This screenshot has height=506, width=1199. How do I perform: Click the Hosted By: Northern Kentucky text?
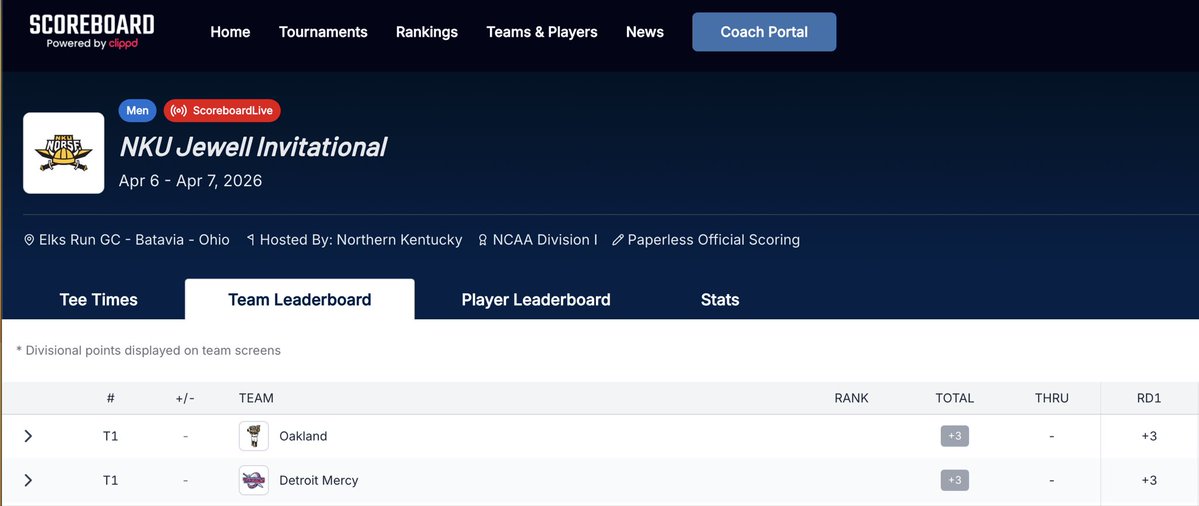point(361,240)
